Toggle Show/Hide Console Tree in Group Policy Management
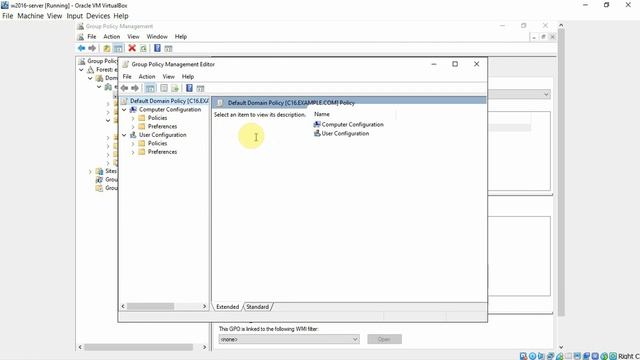Screen dimensions: 640x360 point(118,49)
